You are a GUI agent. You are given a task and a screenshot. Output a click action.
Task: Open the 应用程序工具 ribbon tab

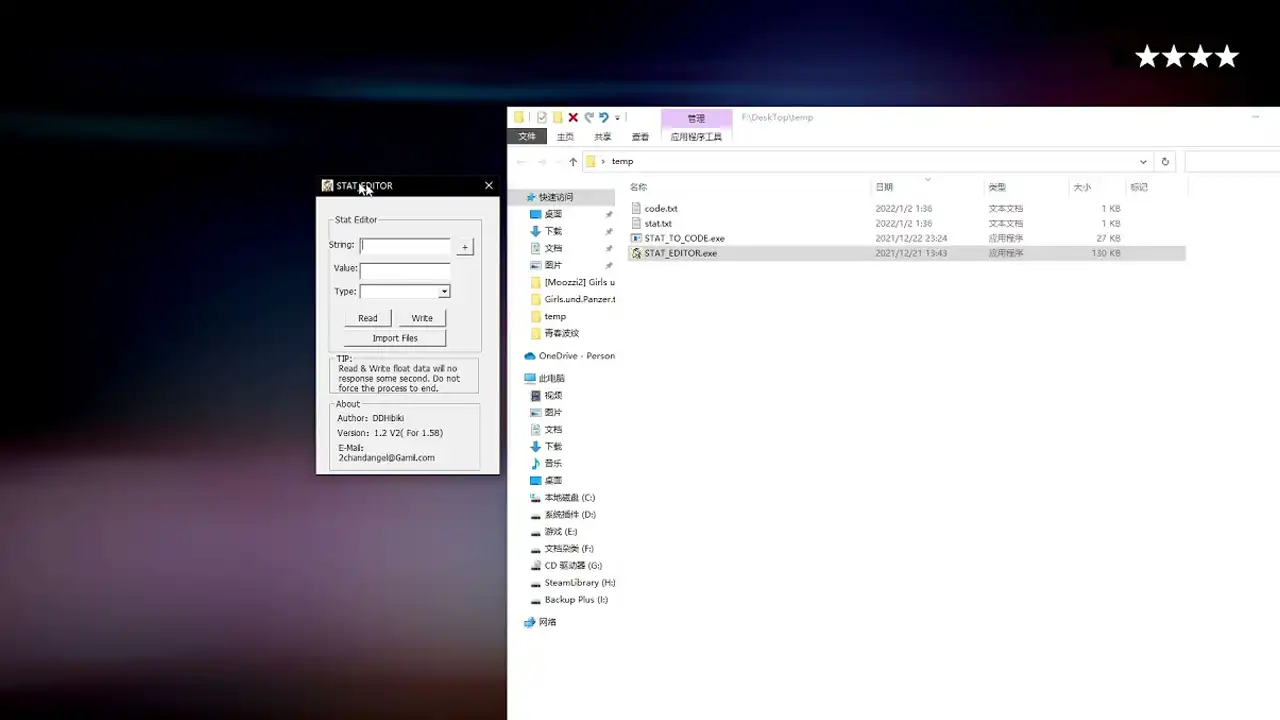point(696,137)
